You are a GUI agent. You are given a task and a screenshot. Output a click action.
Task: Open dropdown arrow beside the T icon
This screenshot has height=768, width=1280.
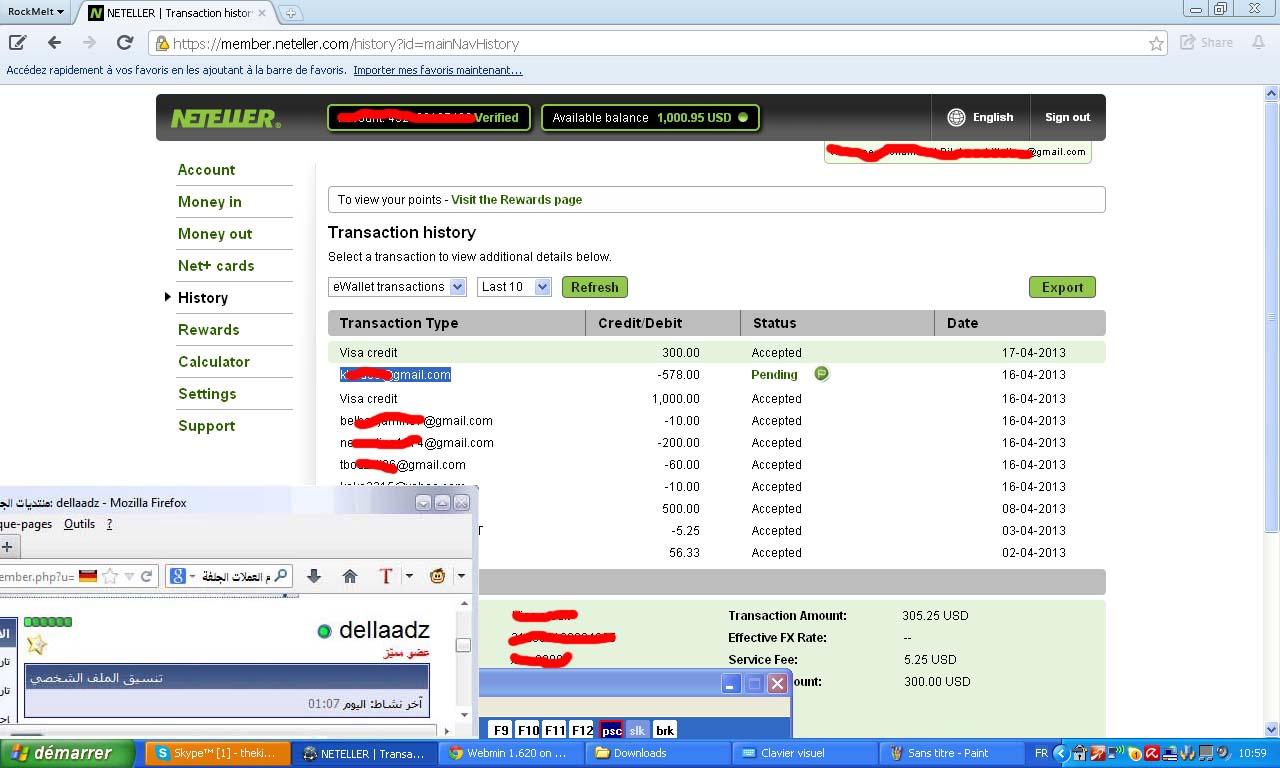(x=408, y=576)
